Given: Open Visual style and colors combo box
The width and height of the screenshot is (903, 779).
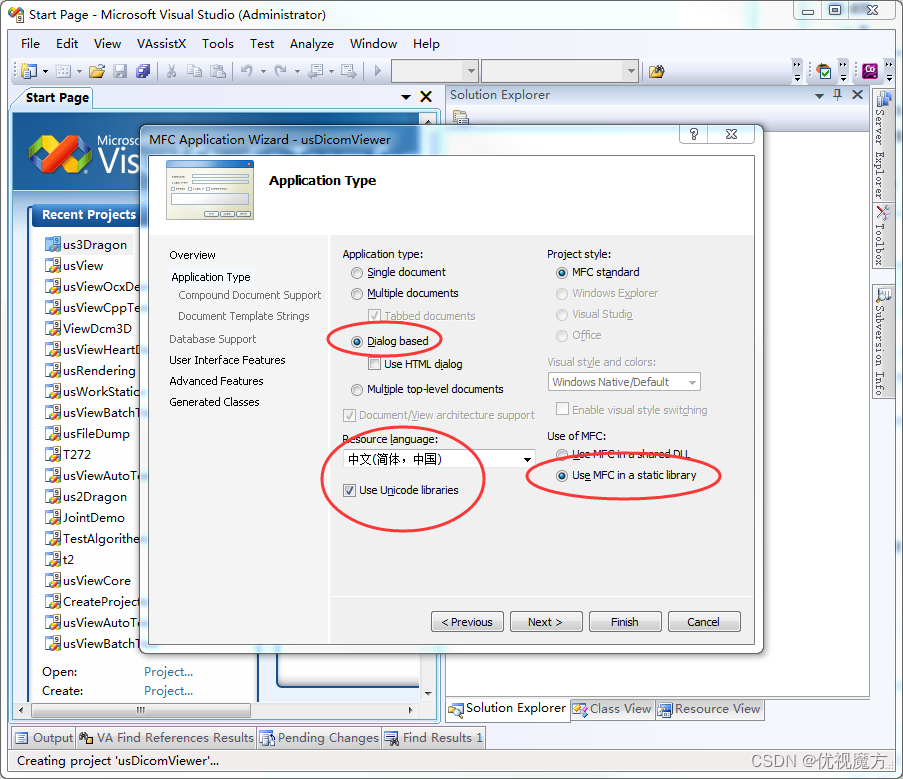Looking at the screenshot, I should (624, 382).
